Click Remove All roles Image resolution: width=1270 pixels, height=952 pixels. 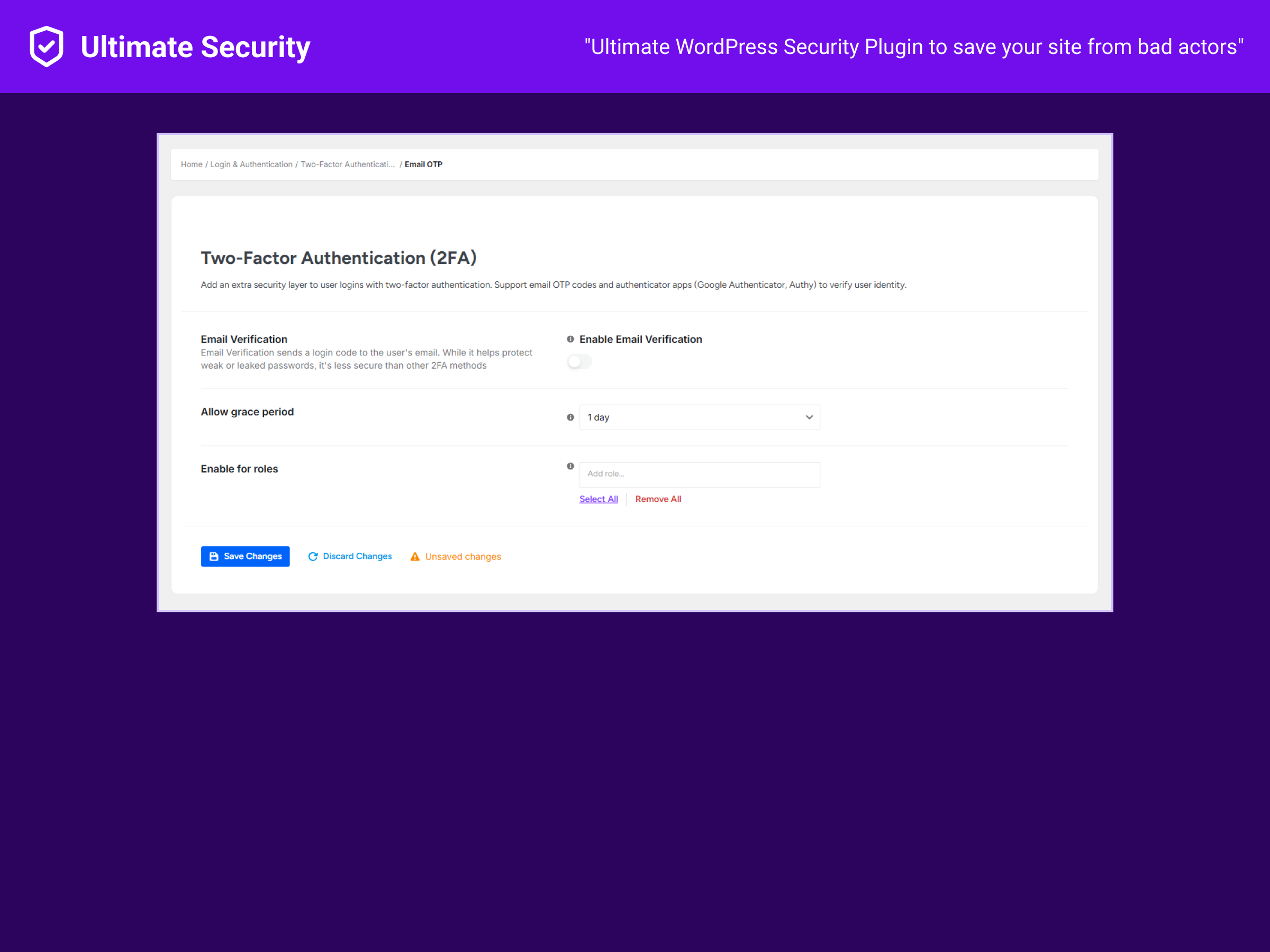click(x=658, y=499)
